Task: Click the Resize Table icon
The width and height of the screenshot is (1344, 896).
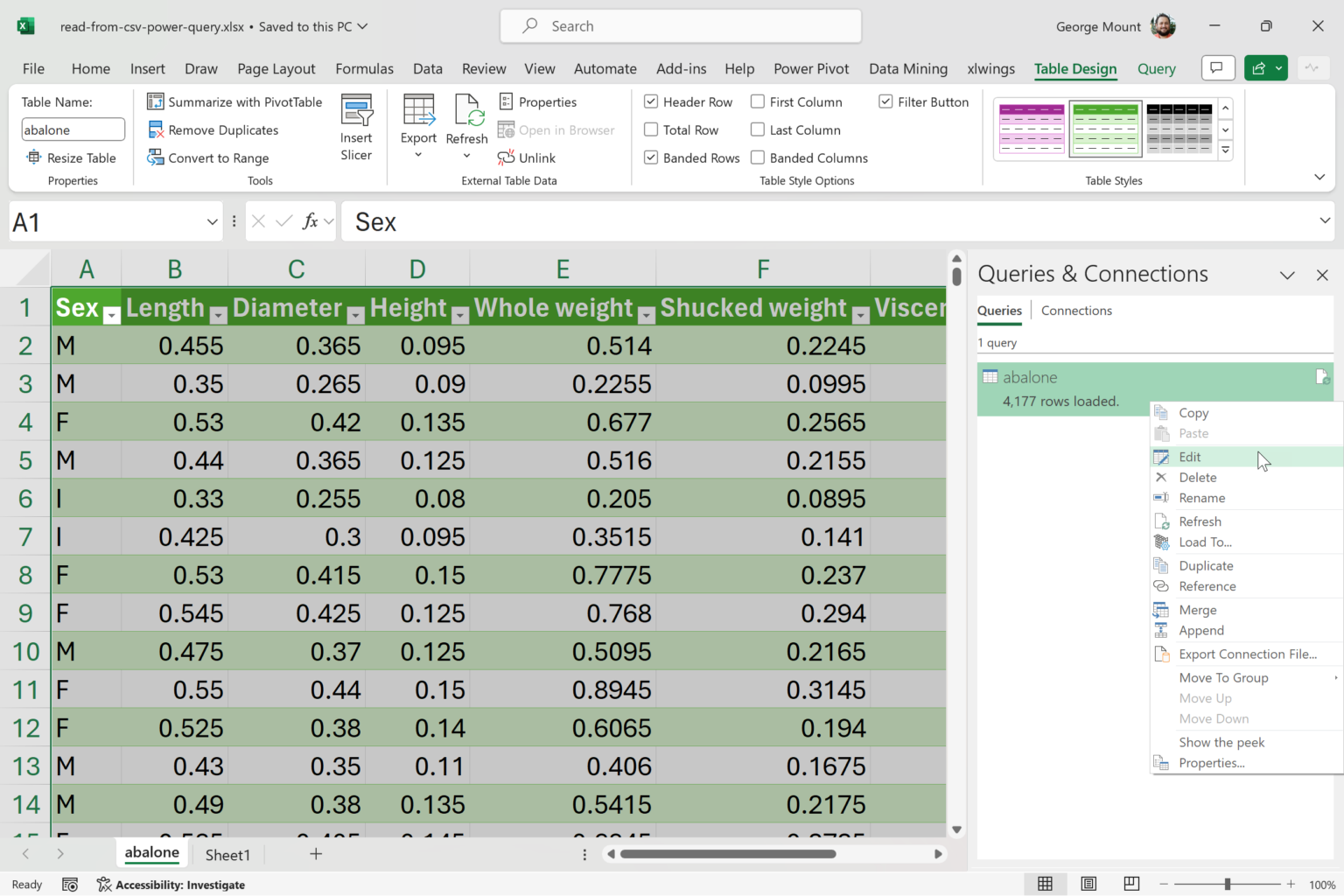Action: [34, 157]
